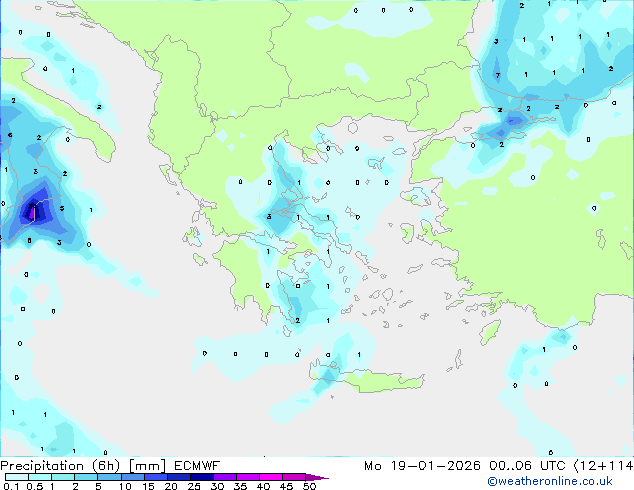Click the 0.1–0.5 mm lightest legend swatch
Image resolution: width=634 pixels, height=490 pixels.
17,477
